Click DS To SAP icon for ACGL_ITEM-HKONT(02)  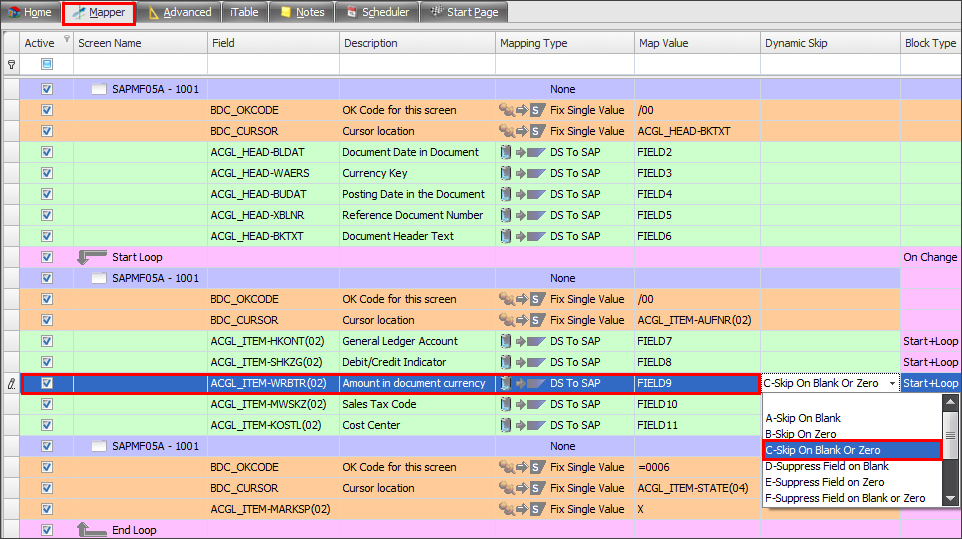coord(522,341)
